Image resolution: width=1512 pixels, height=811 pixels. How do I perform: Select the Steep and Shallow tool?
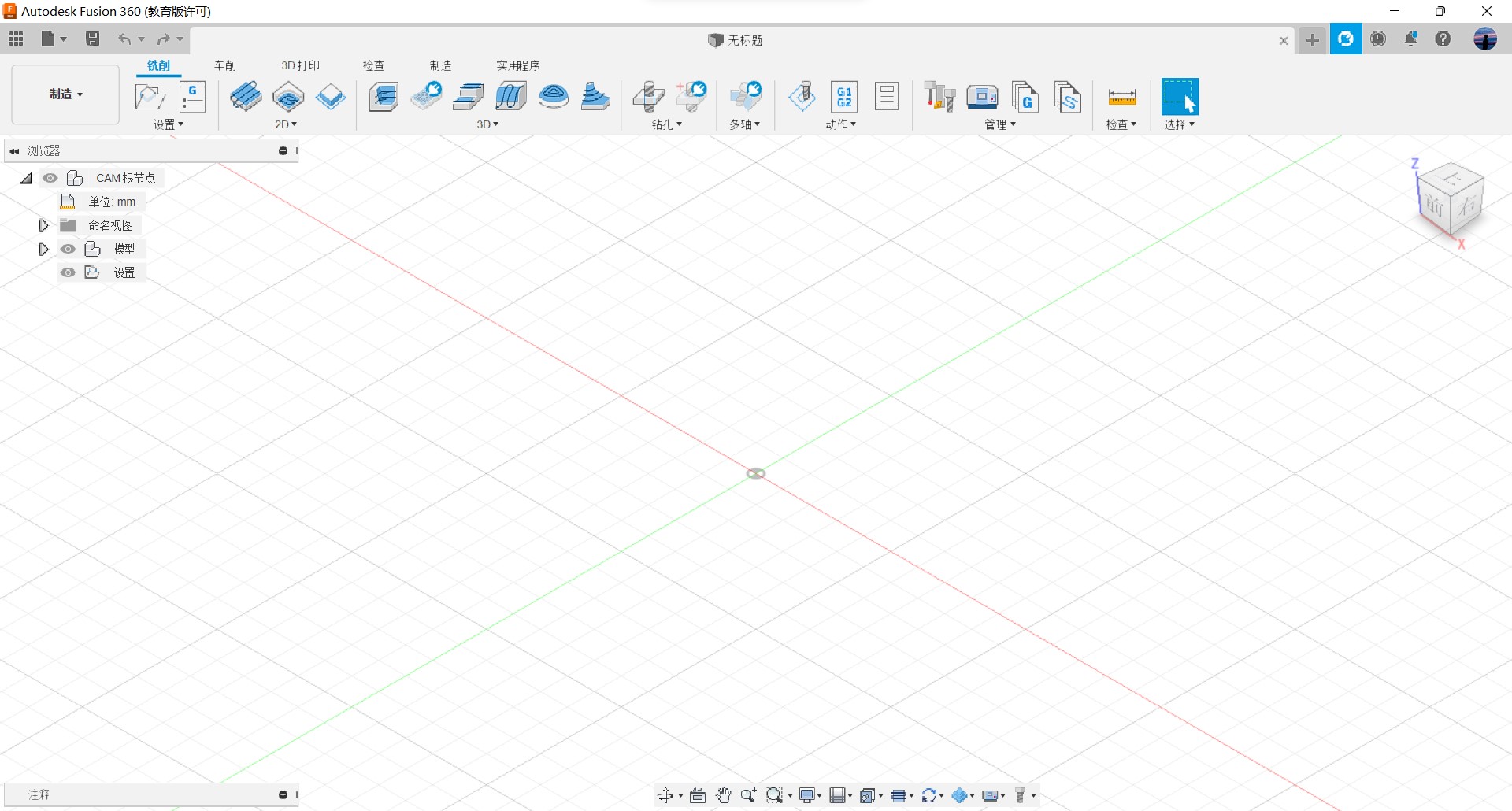595,97
